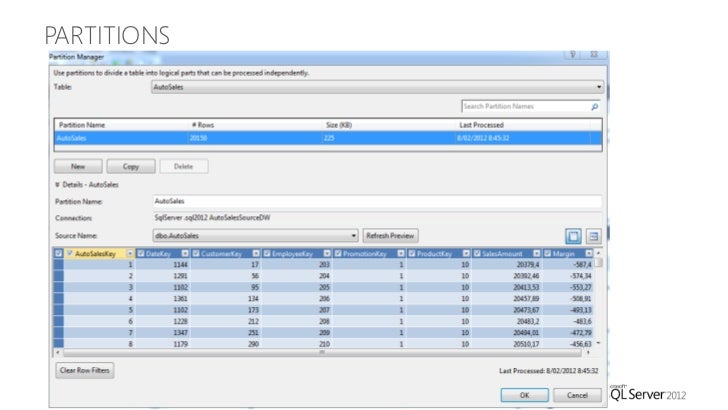Viewport: 728px width, 410px height.
Task: Open the DateKey column filter dropdown
Action: [184, 254]
